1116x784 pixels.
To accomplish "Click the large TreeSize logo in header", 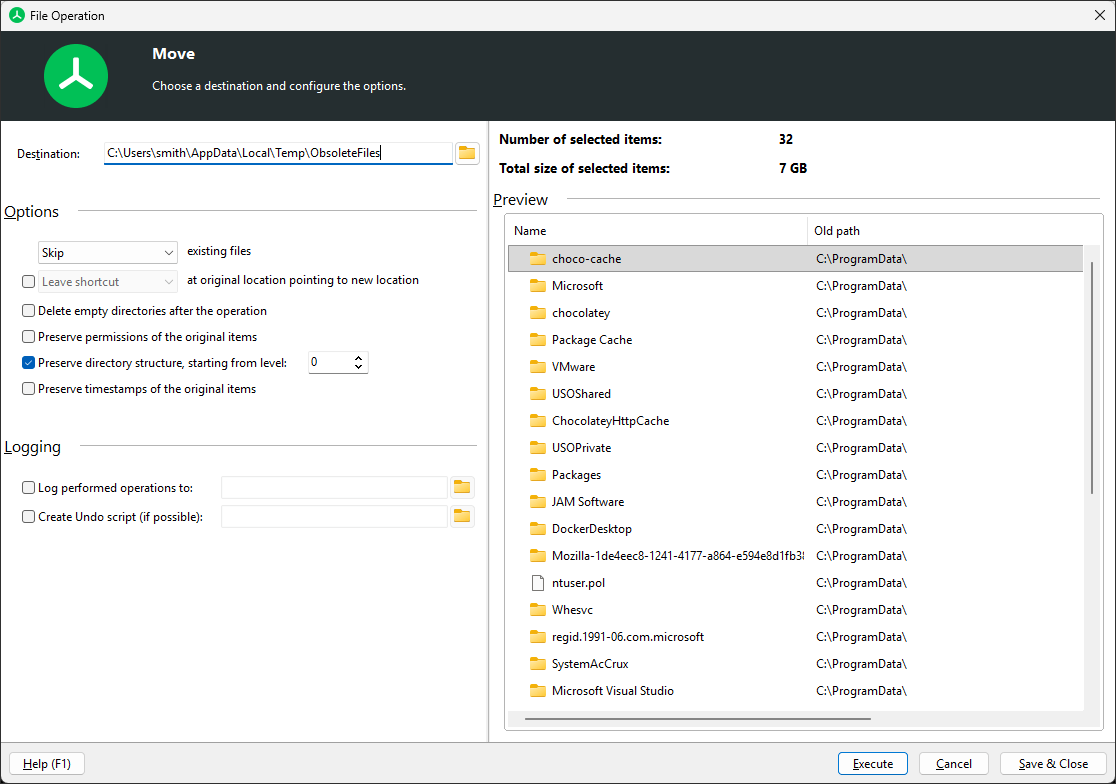I will tap(75, 76).
